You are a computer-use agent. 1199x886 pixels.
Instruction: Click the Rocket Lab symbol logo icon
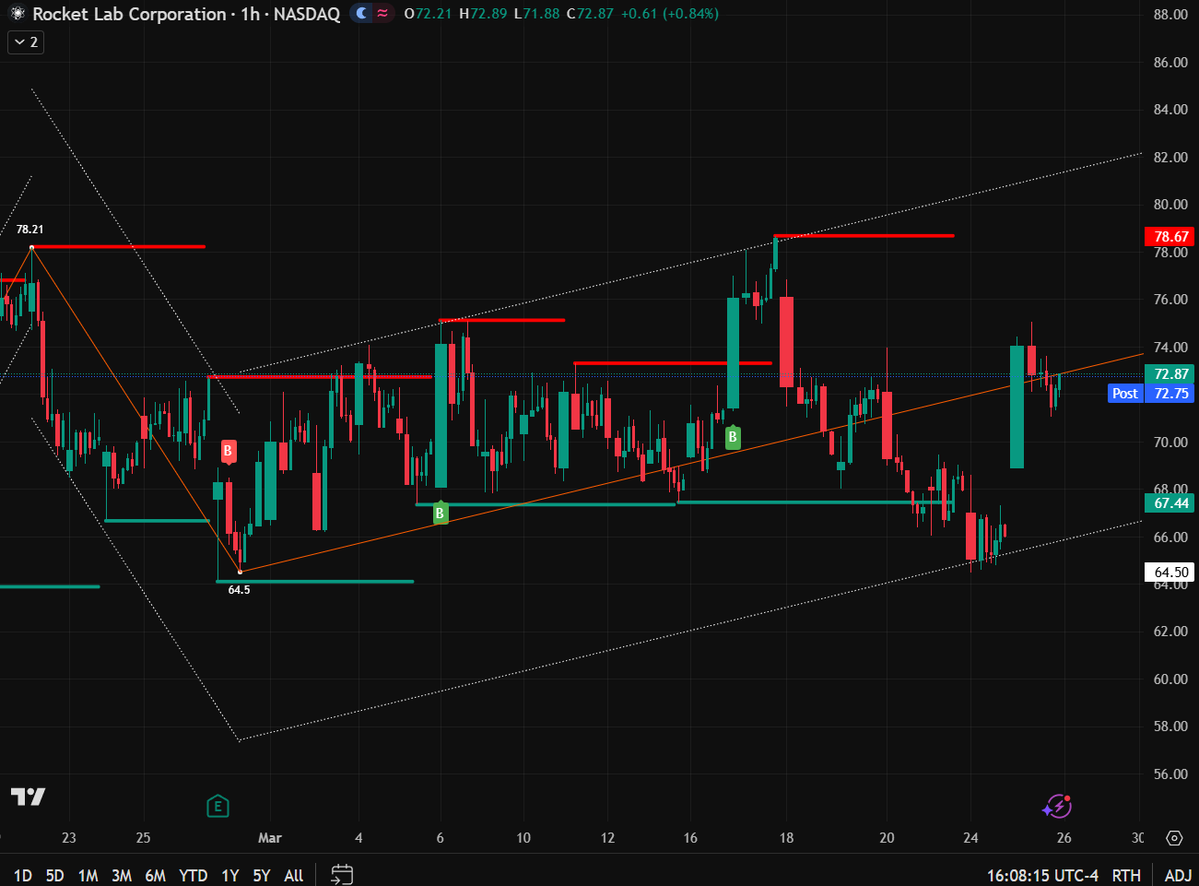(x=17, y=14)
